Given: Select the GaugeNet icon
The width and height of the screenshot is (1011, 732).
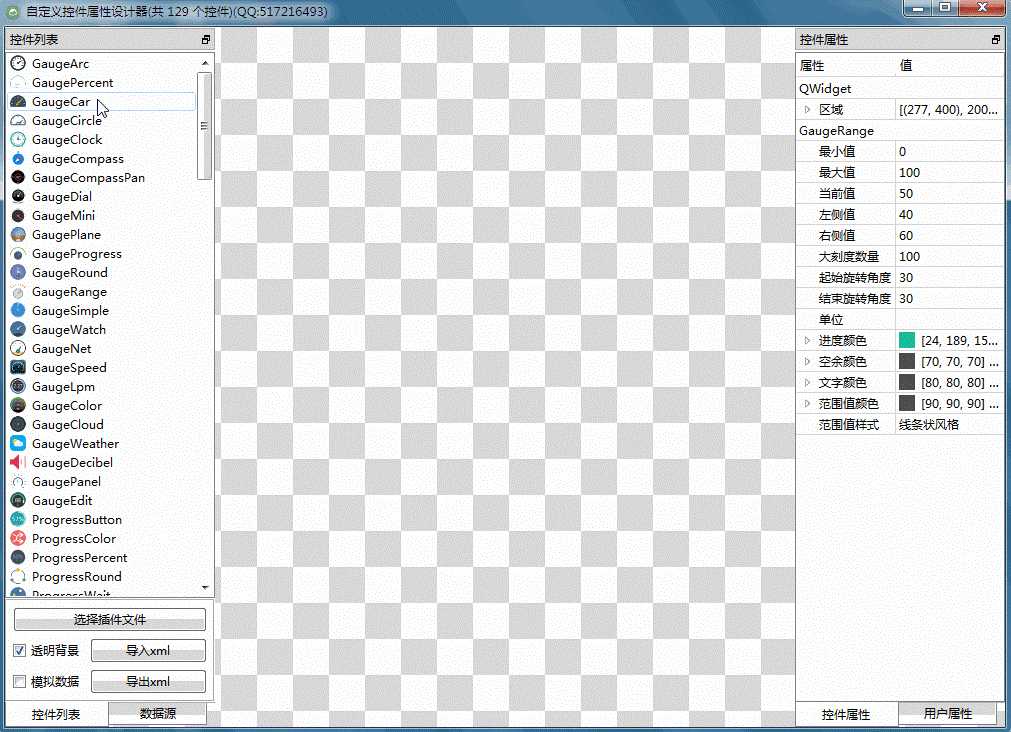Looking at the screenshot, I should [x=18, y=349].
